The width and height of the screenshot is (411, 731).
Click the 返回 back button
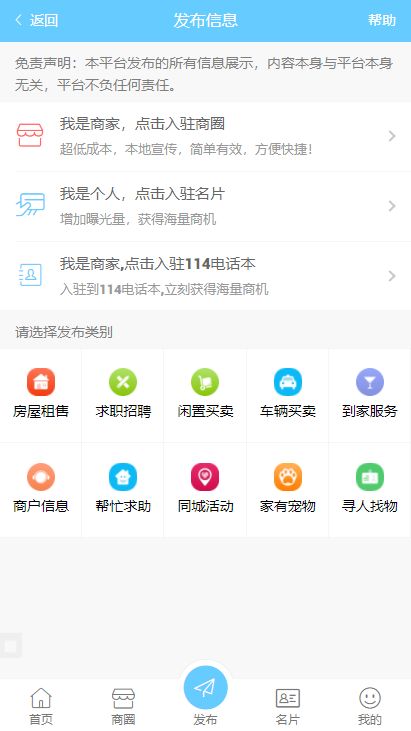pos(36,21)
